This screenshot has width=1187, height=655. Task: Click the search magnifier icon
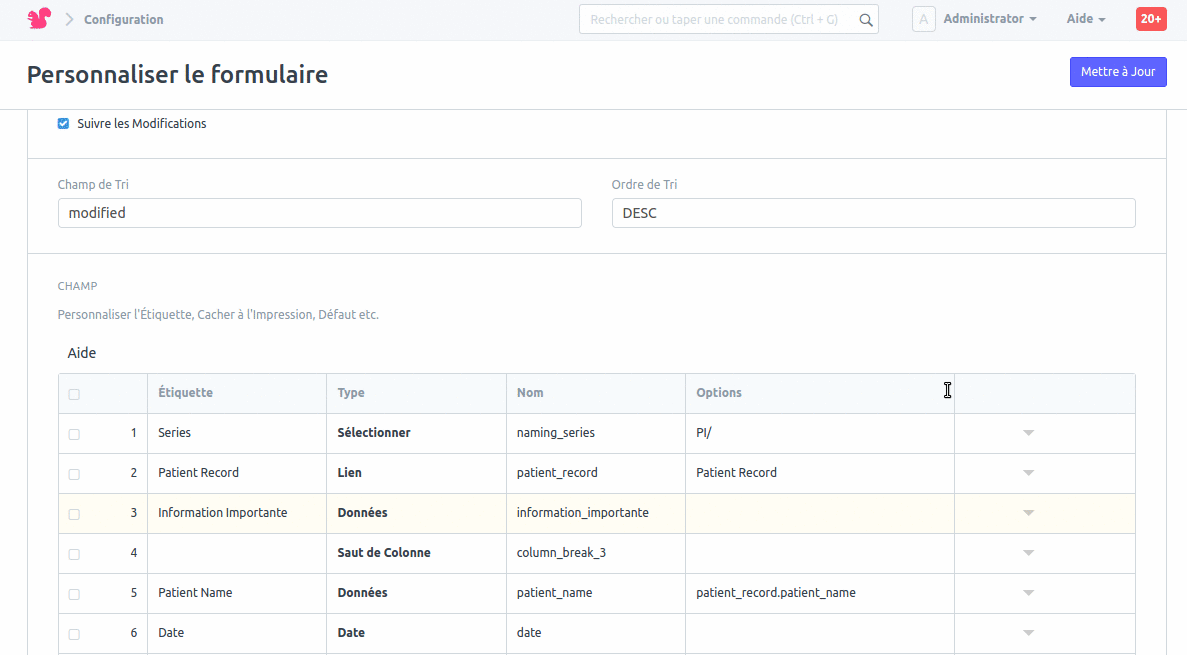coord(866,19)
